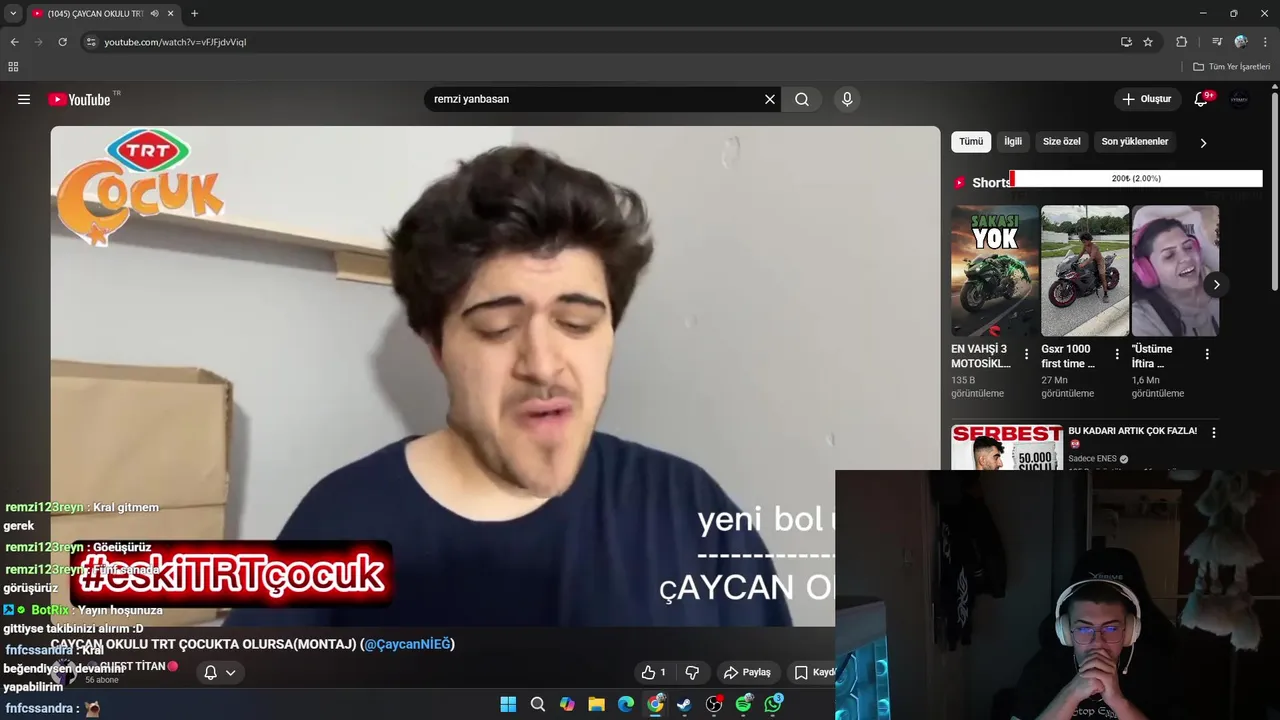This screenshot has height=720, width=1280.
Task: Expand the tab search dropdown arrow
Action: (x=13, y=13)
